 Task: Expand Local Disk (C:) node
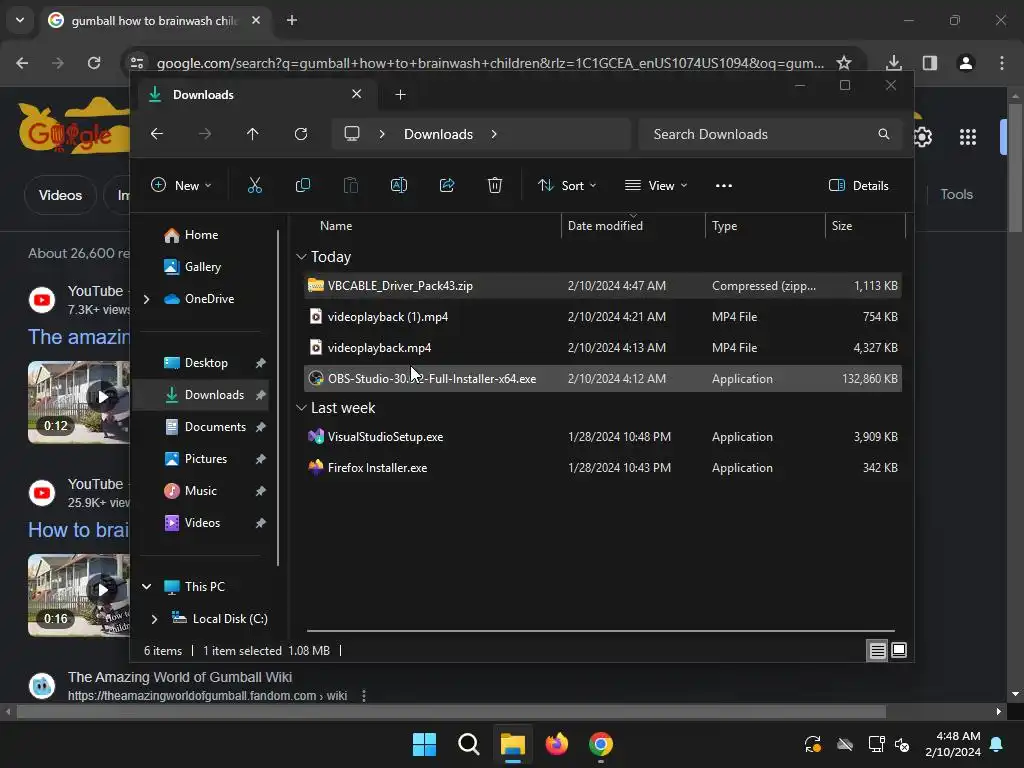tap(154, 619)
